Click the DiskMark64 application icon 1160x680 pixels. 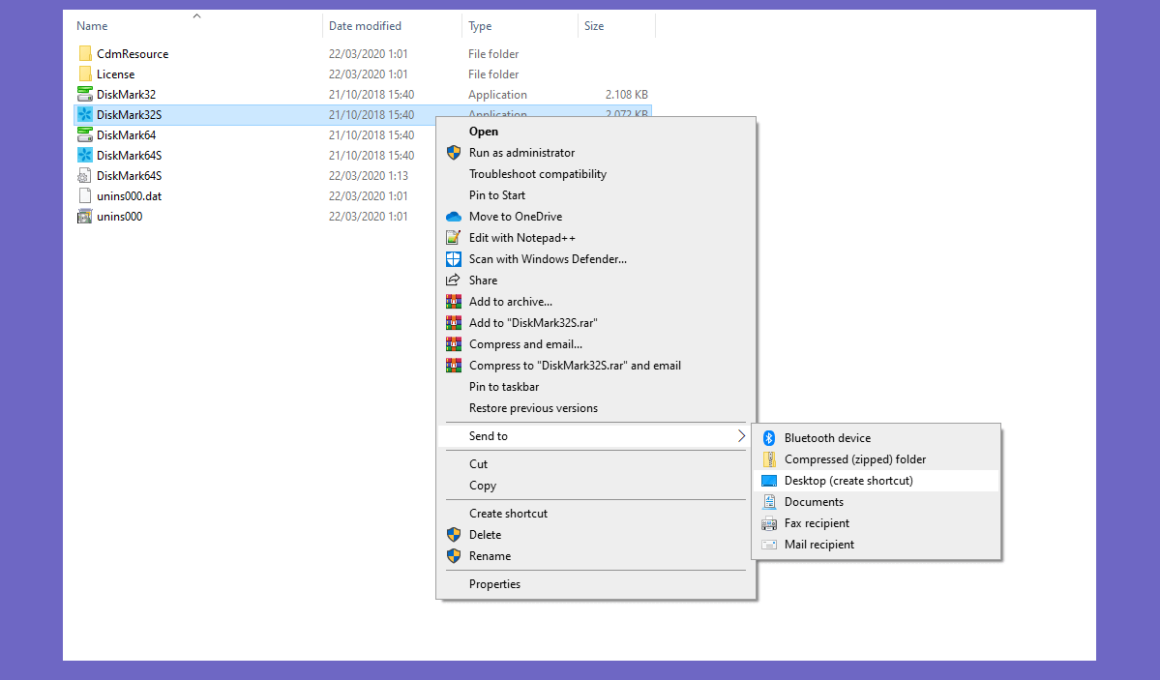tap(85, 135)
